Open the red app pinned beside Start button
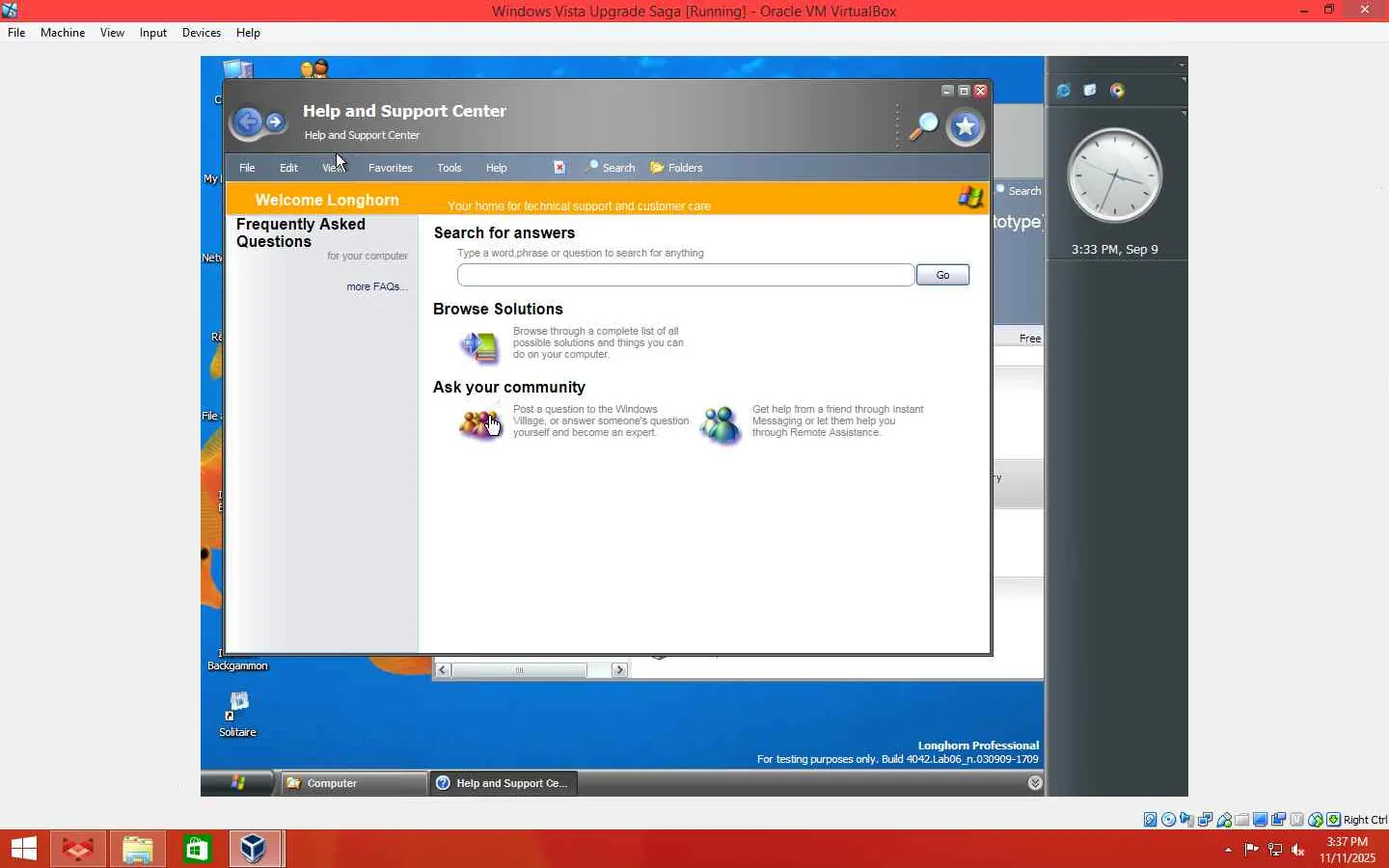Screen dimensions: 1389x868 click(77, 849)
